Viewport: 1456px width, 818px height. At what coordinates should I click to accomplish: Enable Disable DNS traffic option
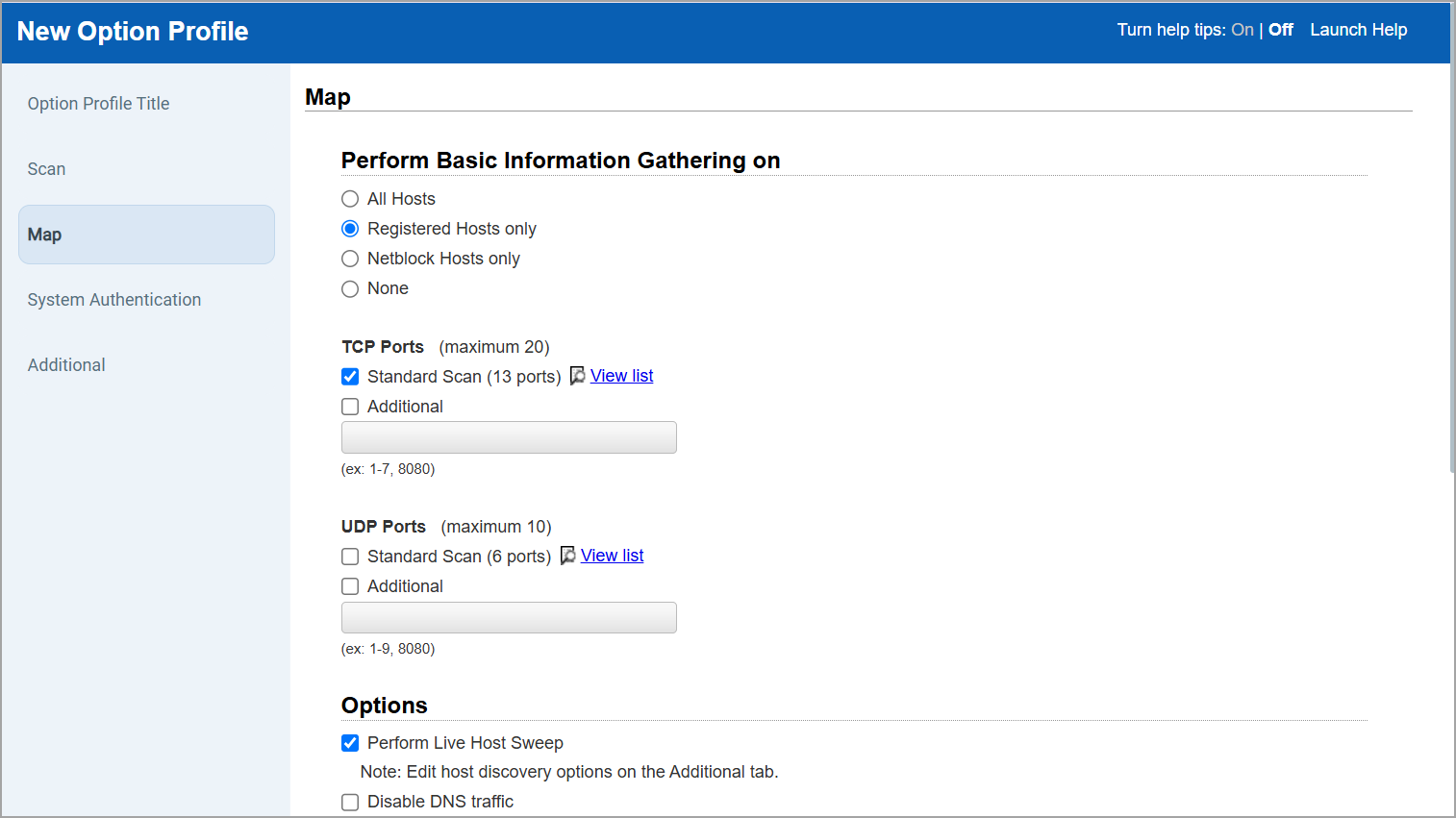tap(350, 802)
